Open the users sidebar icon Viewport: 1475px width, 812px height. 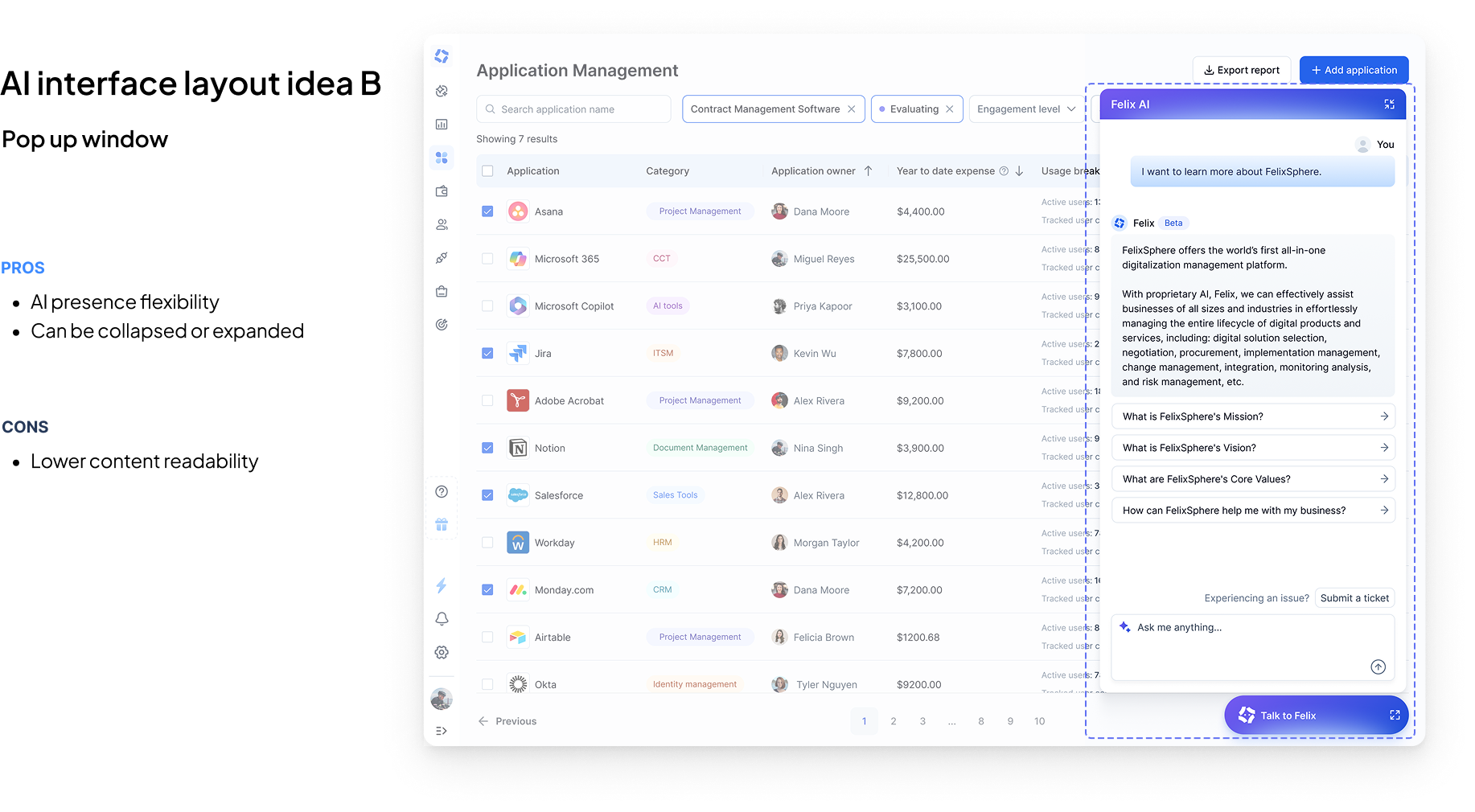click(x=442, y=225)
